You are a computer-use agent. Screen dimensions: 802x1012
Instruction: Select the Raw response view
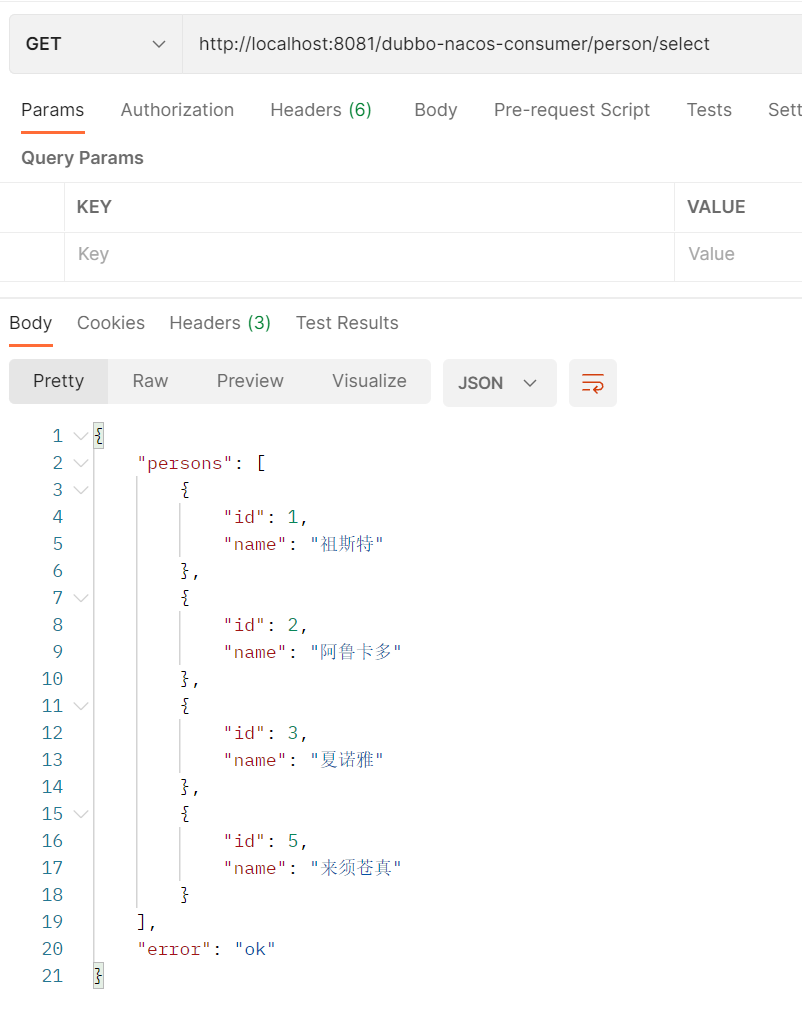[x=150, y=381]
